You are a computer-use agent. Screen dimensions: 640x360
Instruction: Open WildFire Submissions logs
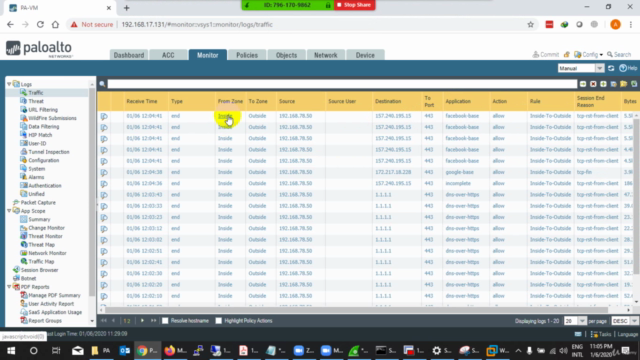(x=52, y=118)
